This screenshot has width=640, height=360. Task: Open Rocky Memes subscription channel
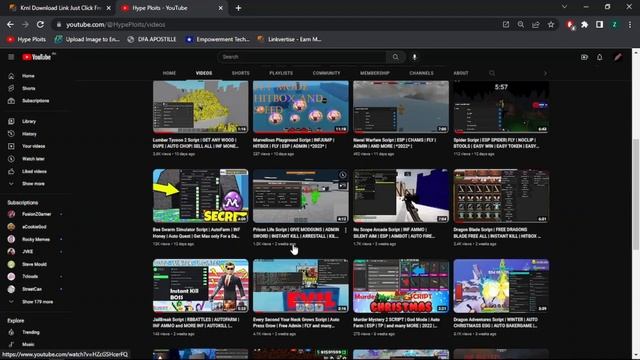click(35, 239)
